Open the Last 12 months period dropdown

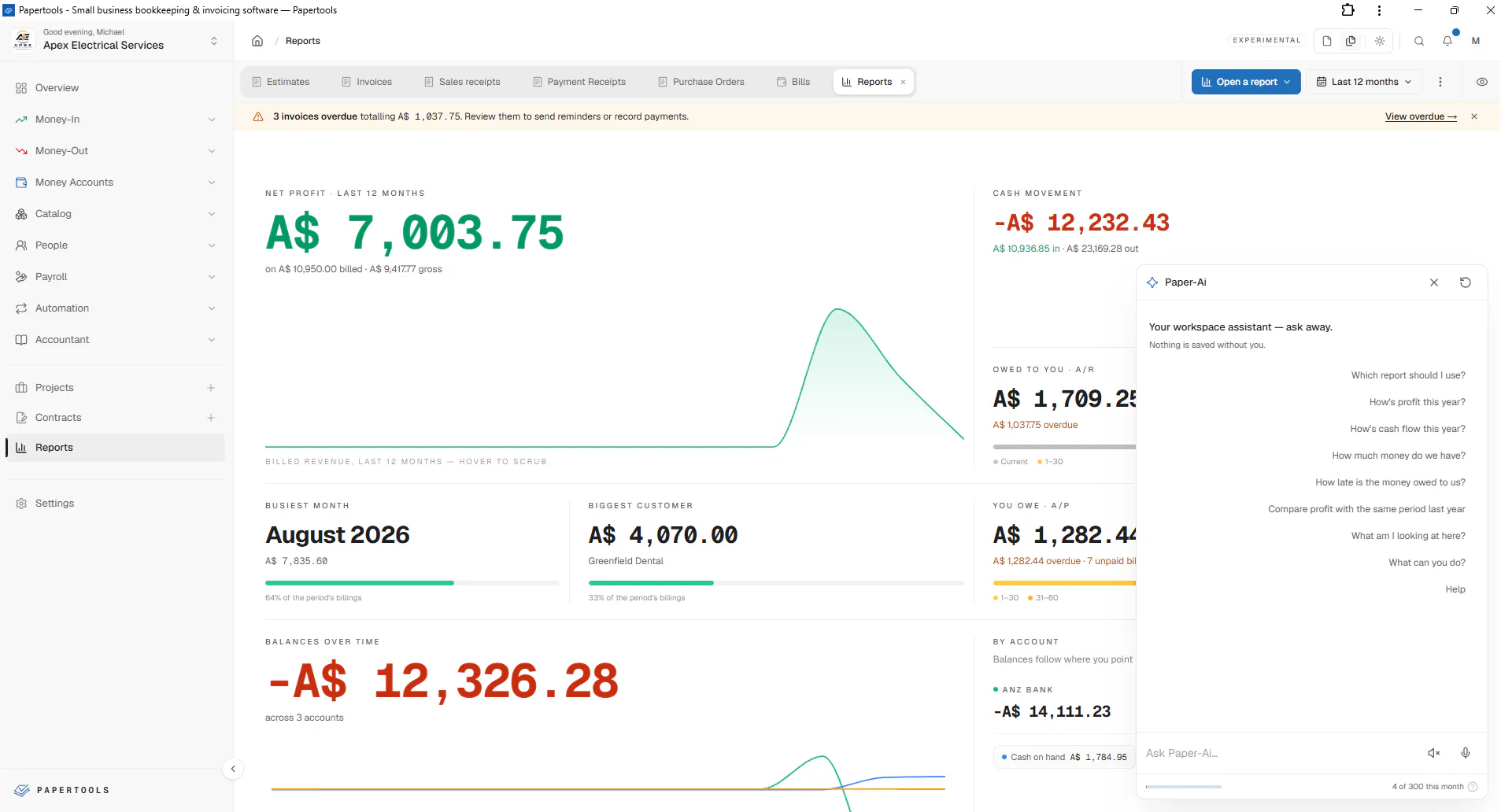tap(1365, 82)
